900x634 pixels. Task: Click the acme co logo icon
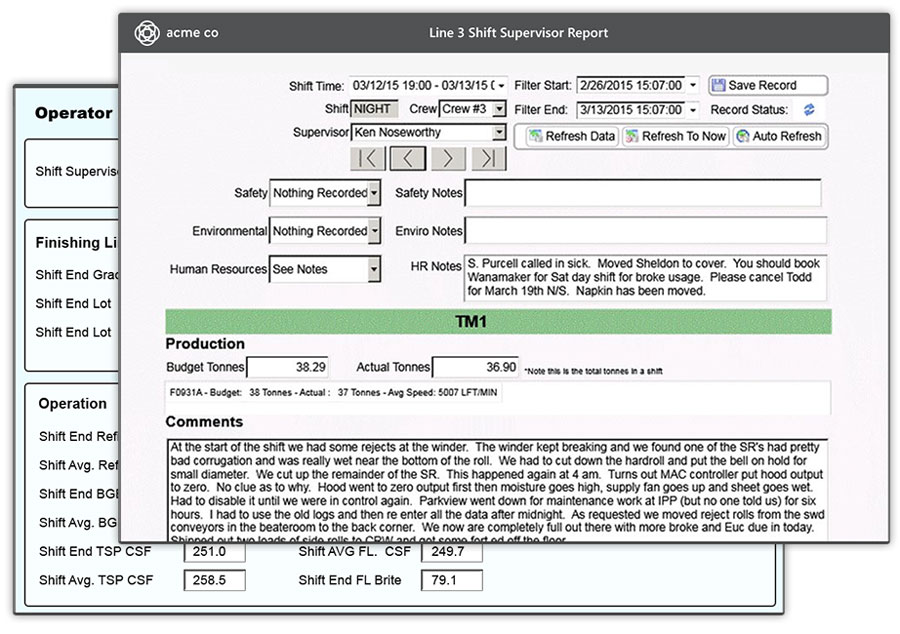(x=147, y=33)
